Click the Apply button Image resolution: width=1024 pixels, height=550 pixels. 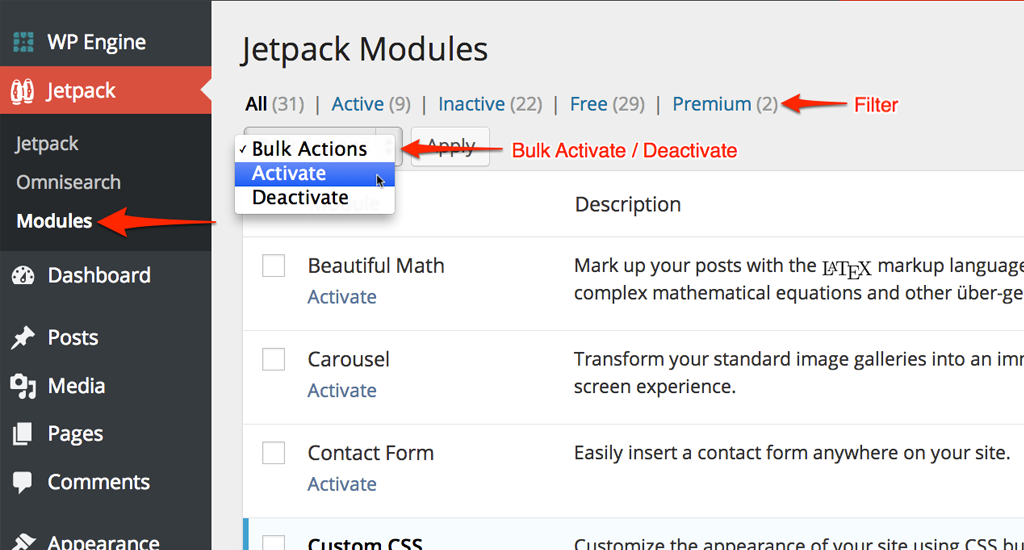click(451, 146)
